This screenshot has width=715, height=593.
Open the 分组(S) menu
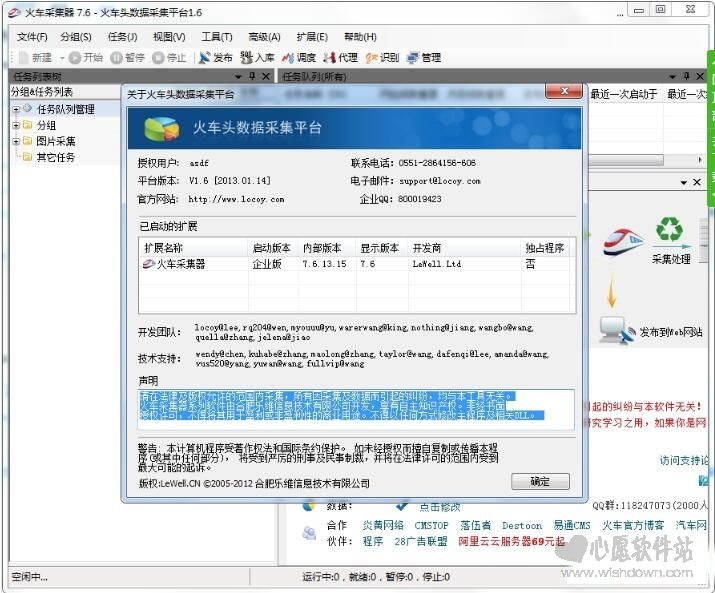(x=76, y=37)
